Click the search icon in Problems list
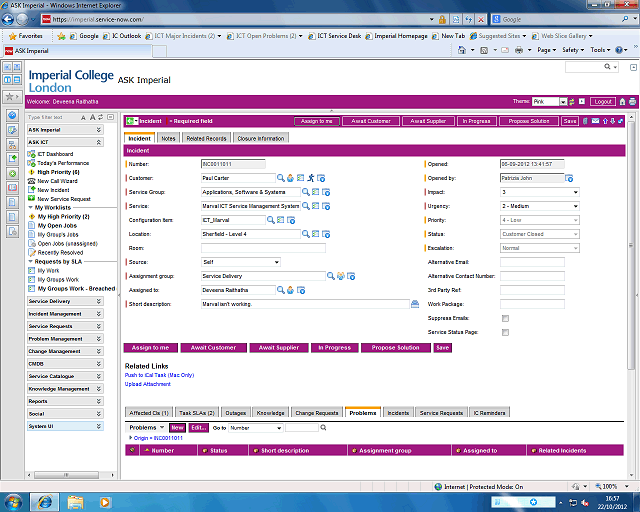 (x=323, y=427)
